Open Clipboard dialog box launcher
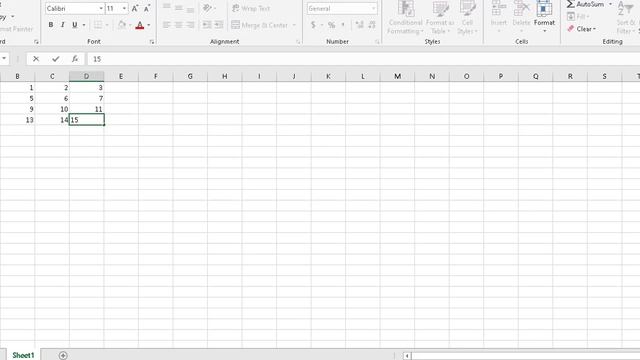640x360 pixels. point(36,42)
